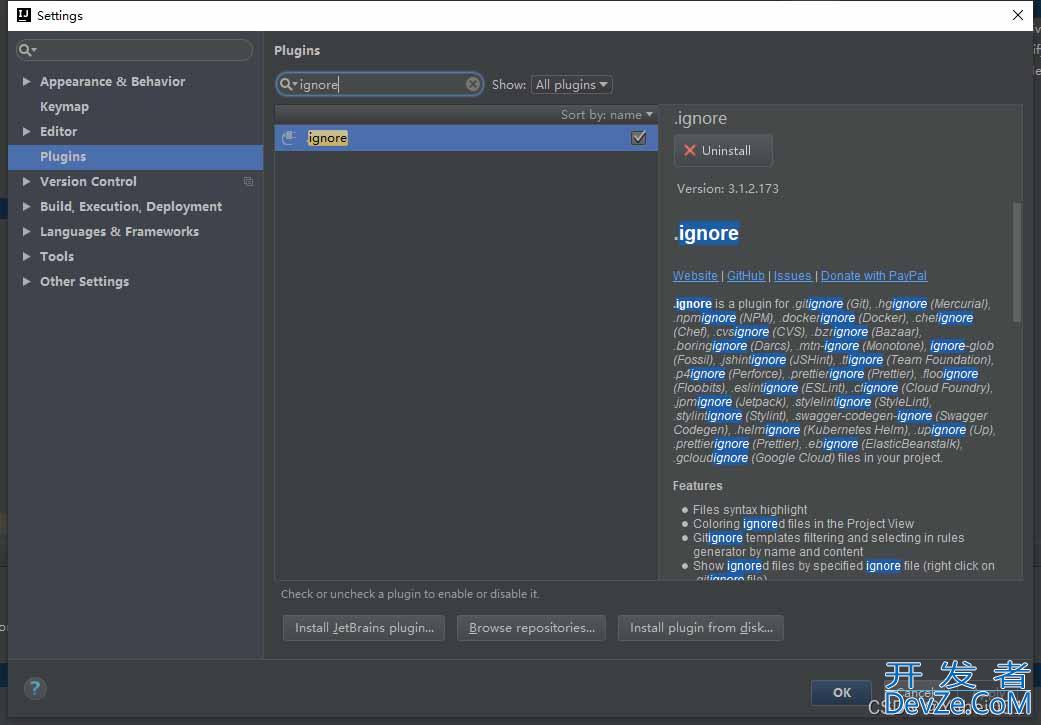This screenshot has width=1041, height=725.
Task: Open the Show All plugins dropdown
Action: click(x=572, y=84)
